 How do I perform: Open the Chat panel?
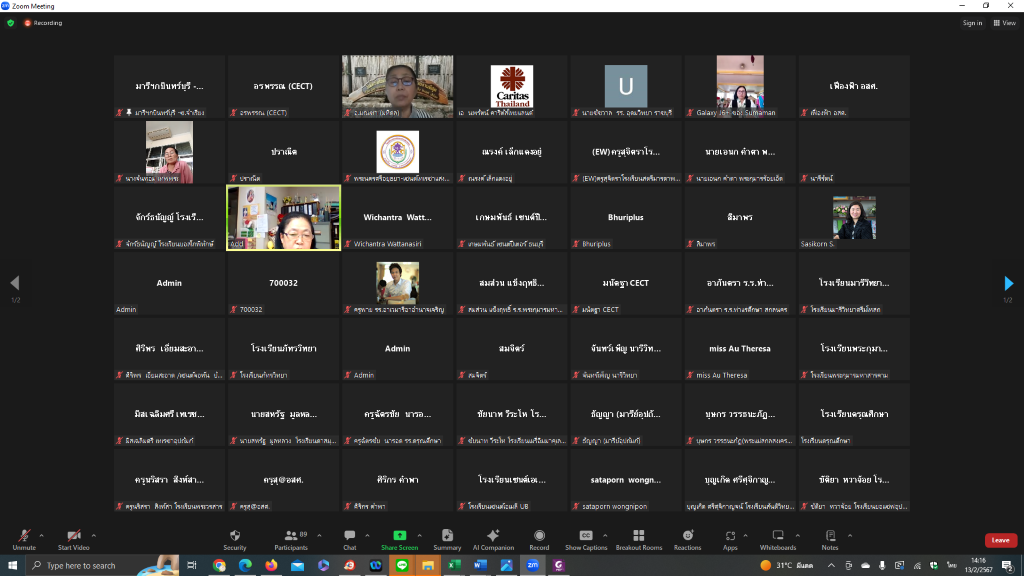click(x=350, y=539)
